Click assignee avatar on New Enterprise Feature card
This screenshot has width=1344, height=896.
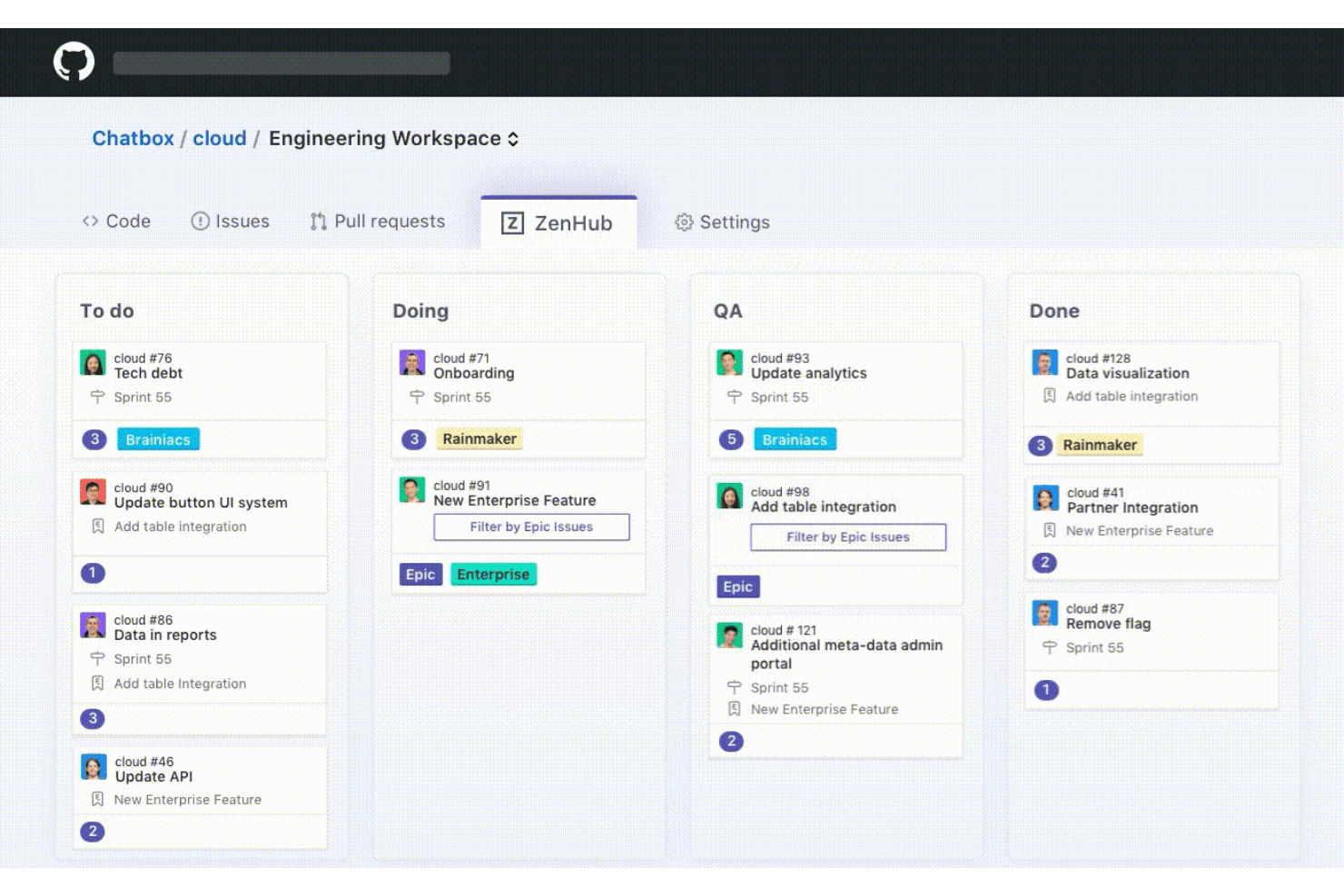tap(412, 490)
